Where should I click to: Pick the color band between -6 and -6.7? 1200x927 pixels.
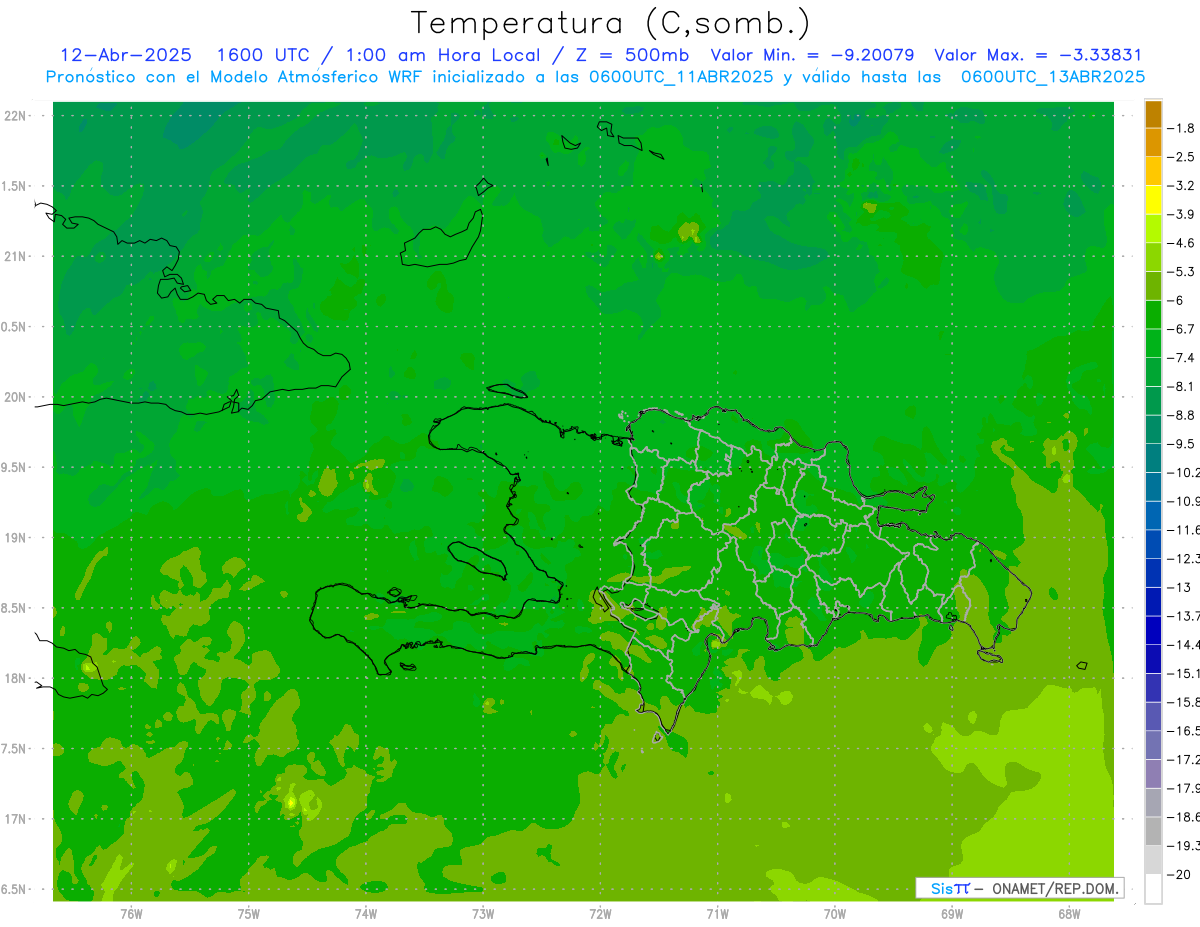(x=1153, y=315)
